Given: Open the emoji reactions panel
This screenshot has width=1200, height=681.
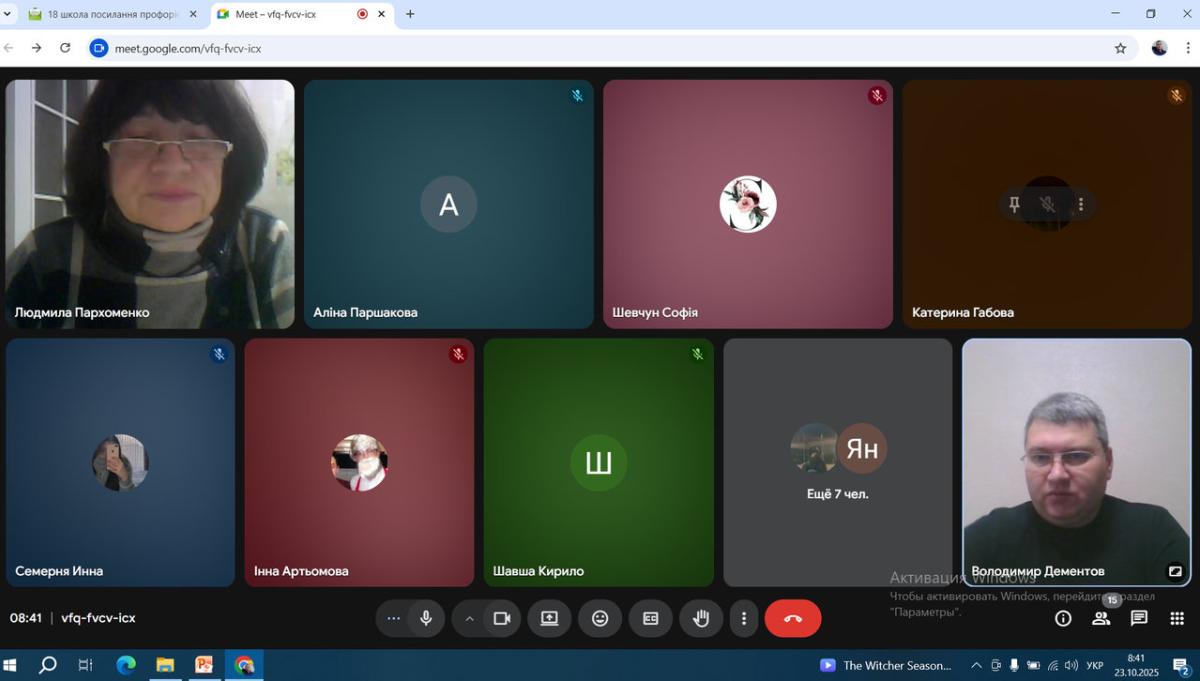Looking at the screenshot, I should [x=600, y=619].
